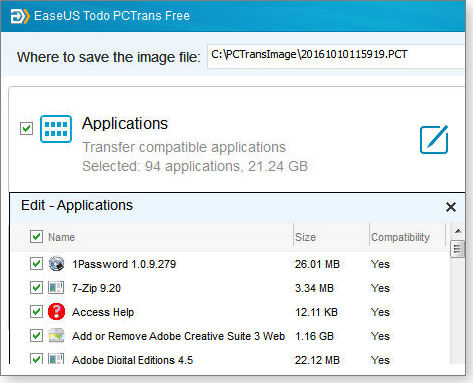Toggle the select-all Name header checkbox
The image size is (473, 383).
click(x=36, y=237)
